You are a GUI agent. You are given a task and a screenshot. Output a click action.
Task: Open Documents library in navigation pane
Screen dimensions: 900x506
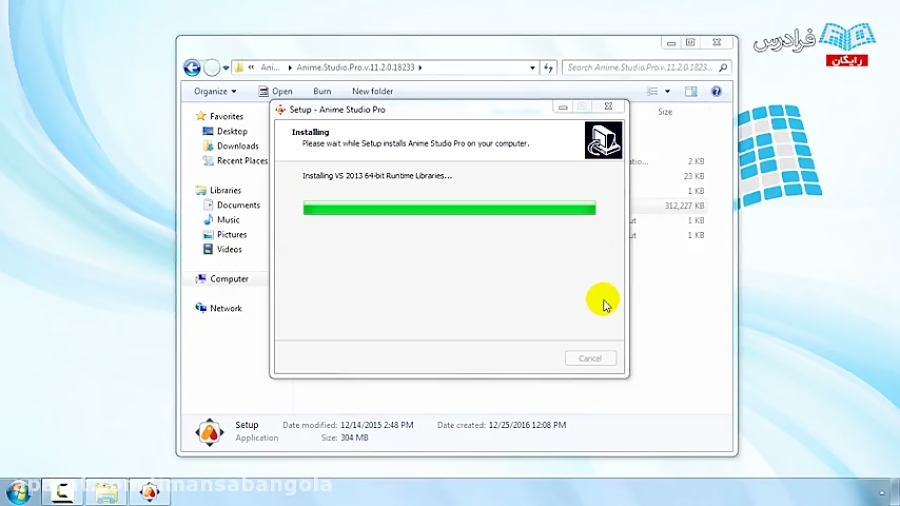(x=238, y=205)
